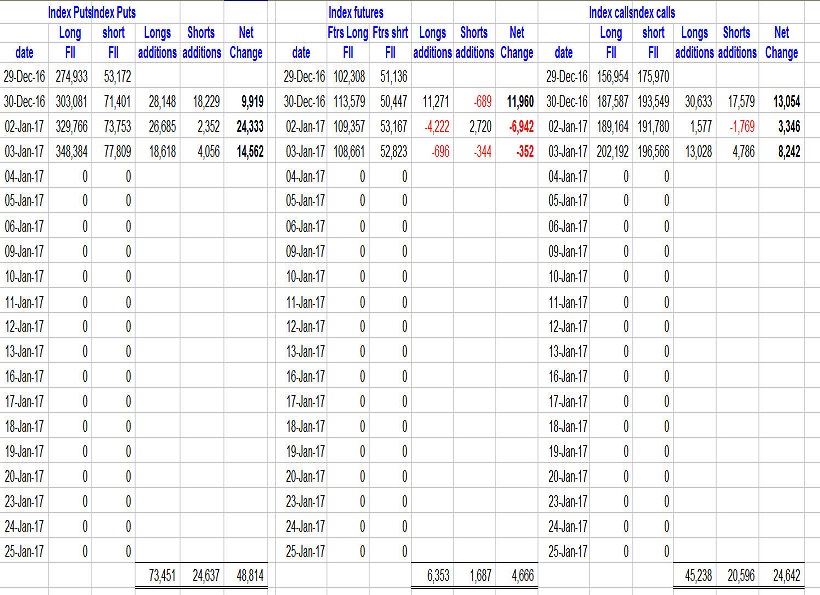Viewport: 820px width, 595px height.
Task: Click the Index calls net change 13,054
Action: pos(784,101)
